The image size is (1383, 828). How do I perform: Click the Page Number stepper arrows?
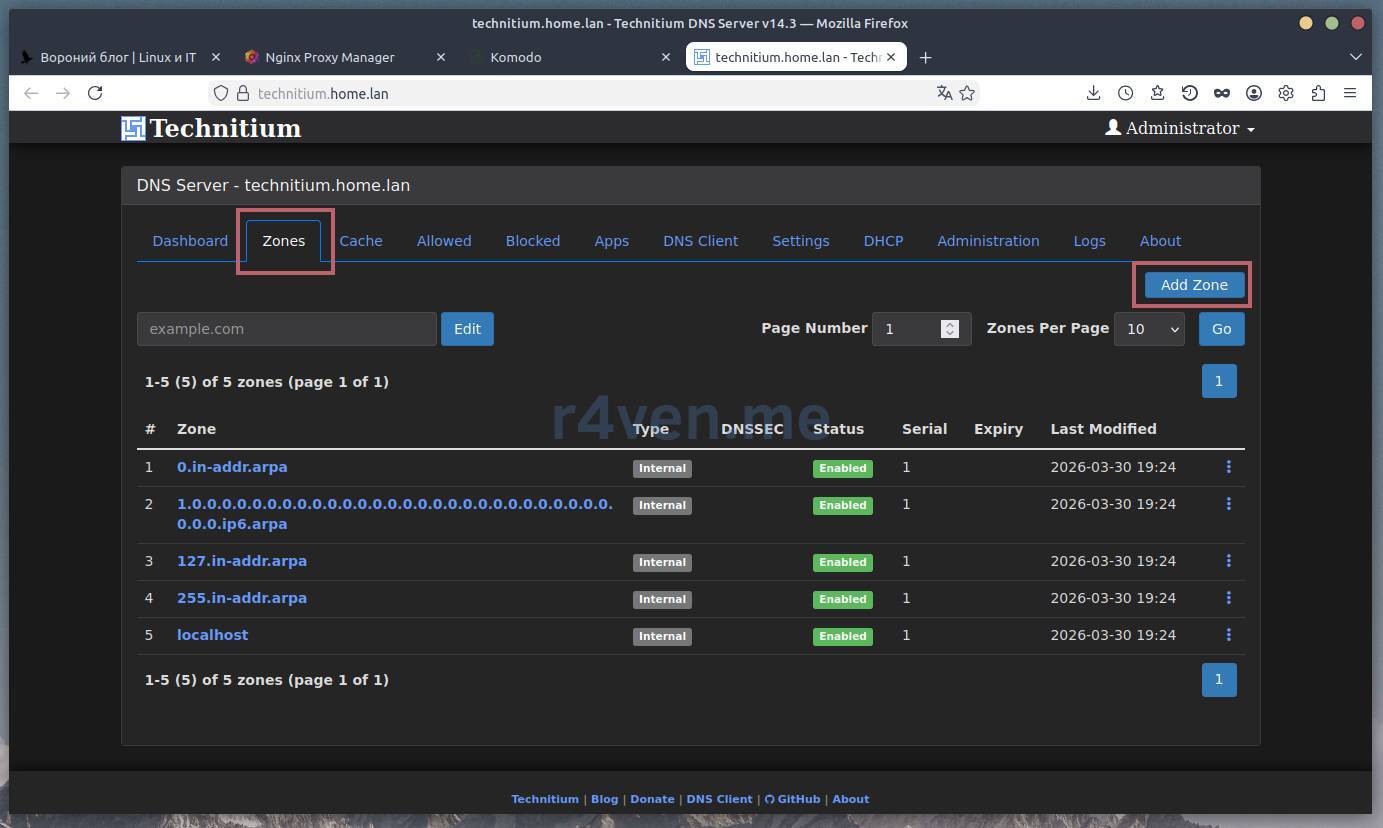(x=950, y=329)
